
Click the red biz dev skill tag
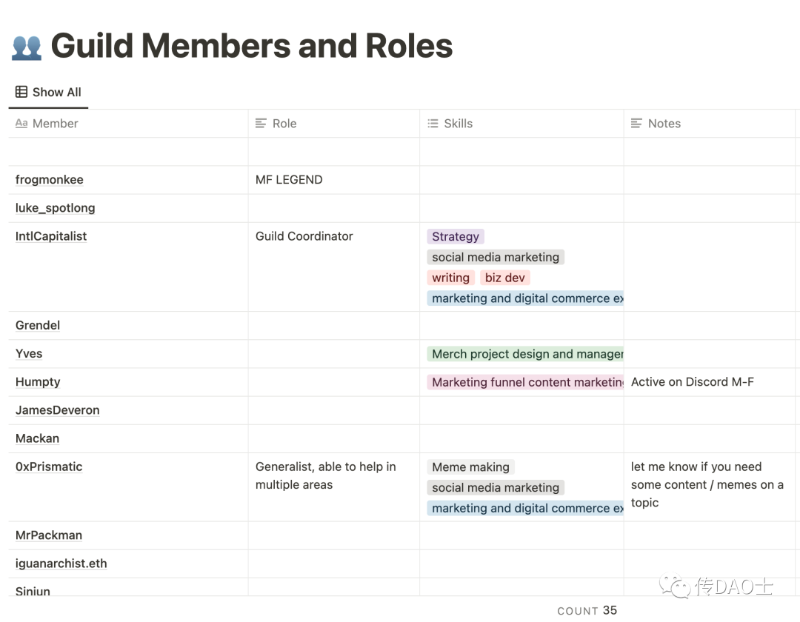click(x=505, y=278)
